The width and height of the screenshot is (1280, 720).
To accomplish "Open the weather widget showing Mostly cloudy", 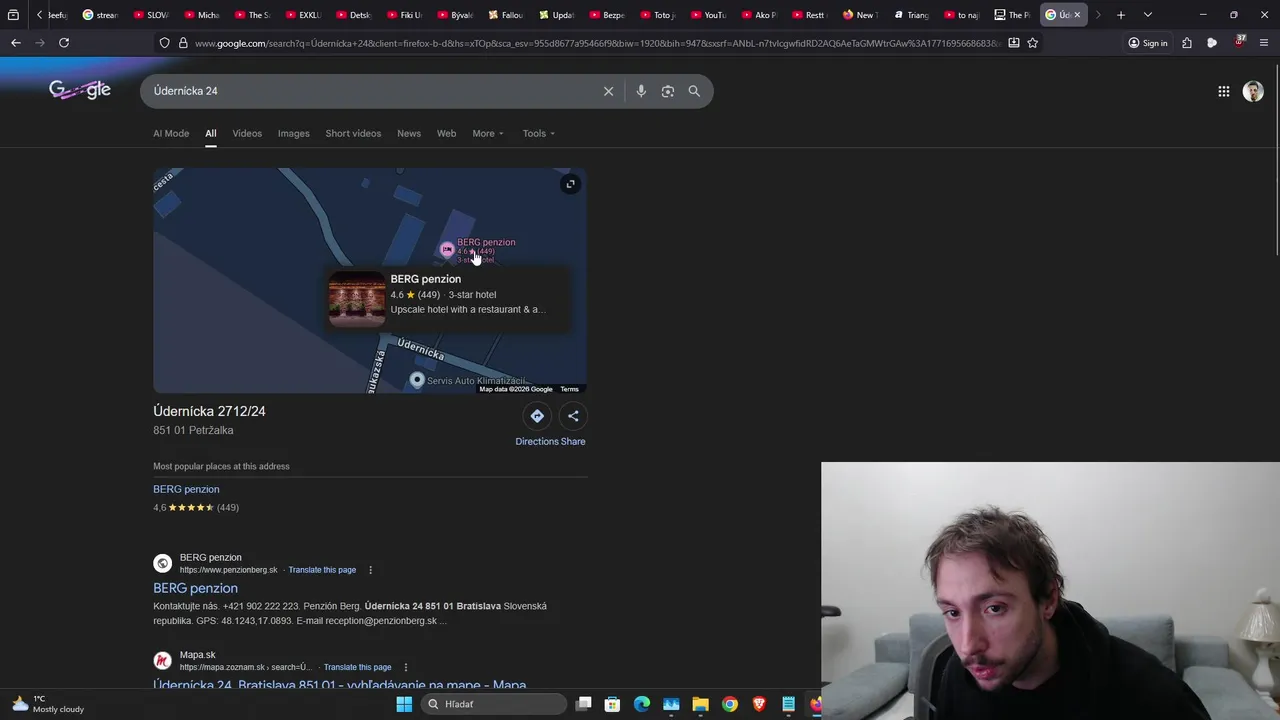I will click(x=48, y=704).
